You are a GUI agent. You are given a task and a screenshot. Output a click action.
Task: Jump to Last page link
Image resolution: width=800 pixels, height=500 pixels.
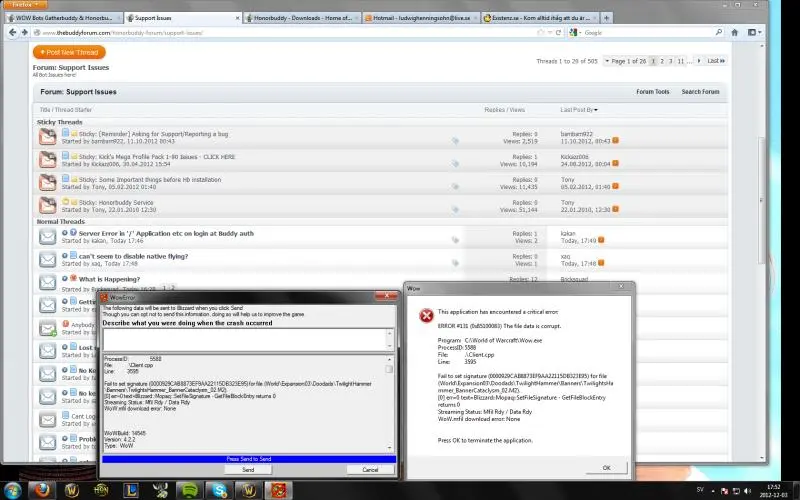[x=716, y=61]
